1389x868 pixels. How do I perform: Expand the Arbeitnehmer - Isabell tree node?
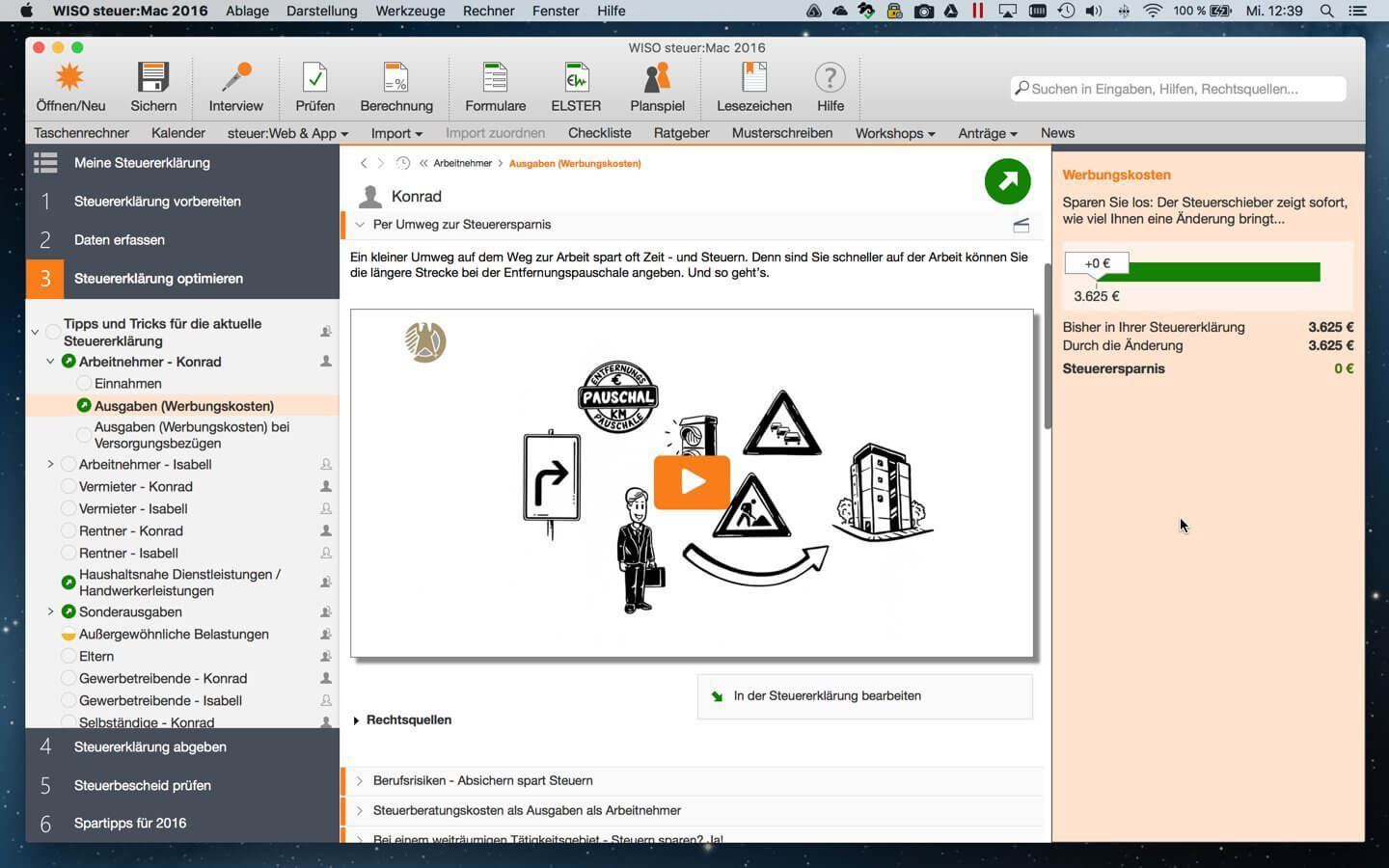(x=50, y=465)
